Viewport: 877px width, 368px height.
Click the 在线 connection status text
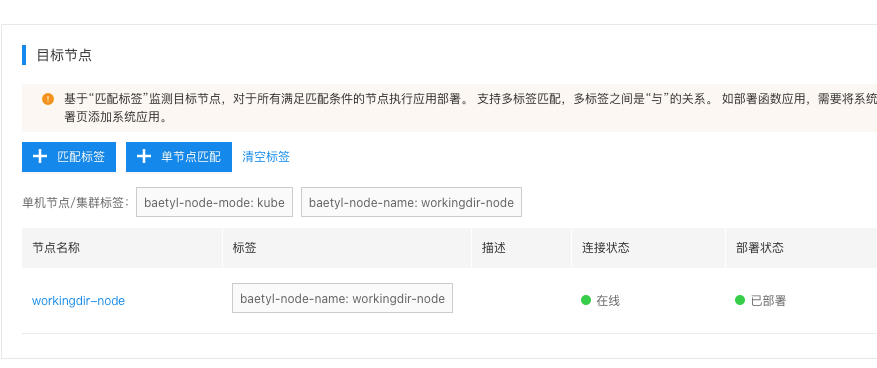click(x=608, y=301)
